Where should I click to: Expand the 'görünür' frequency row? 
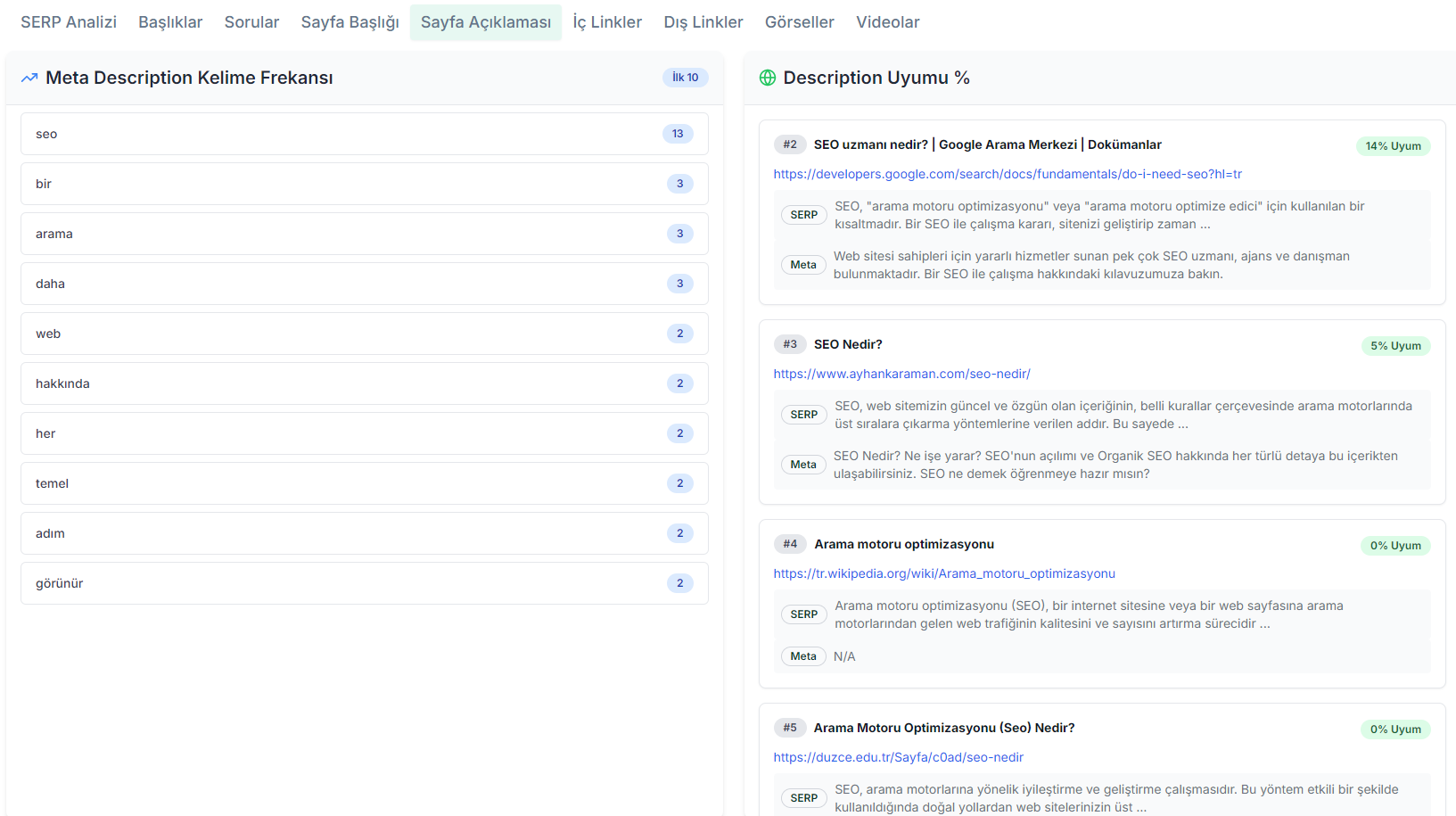(x=364, y=582)
